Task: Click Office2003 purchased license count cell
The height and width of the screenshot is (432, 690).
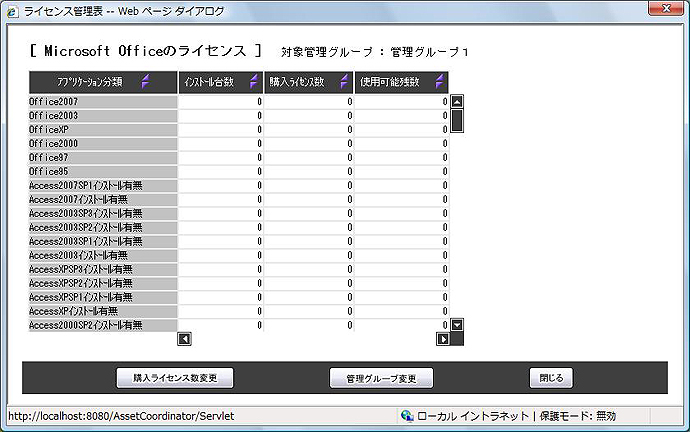Action: [309, 116]
